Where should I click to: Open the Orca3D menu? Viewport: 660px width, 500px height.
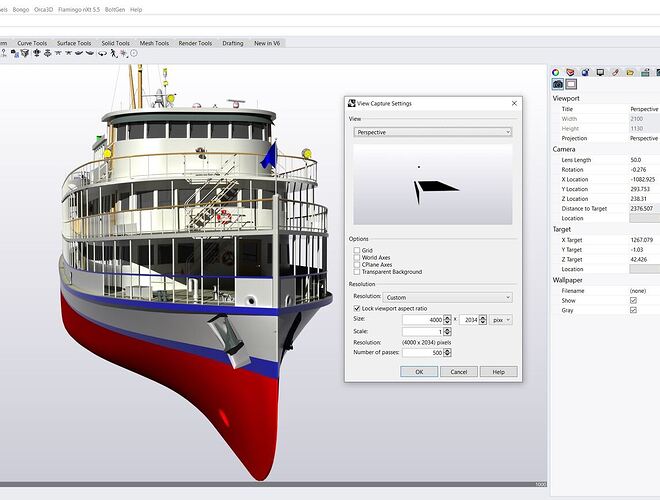pos(43,9)
